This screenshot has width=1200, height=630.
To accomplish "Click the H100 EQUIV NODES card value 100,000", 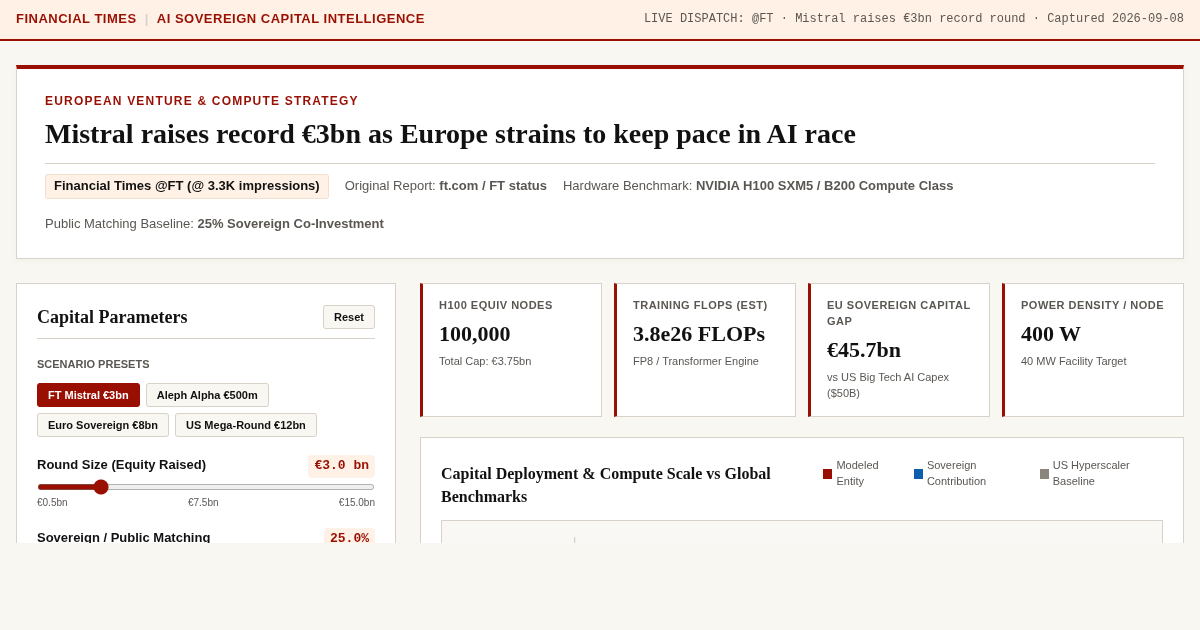I will pyautogui.click(x=475, y=334).
